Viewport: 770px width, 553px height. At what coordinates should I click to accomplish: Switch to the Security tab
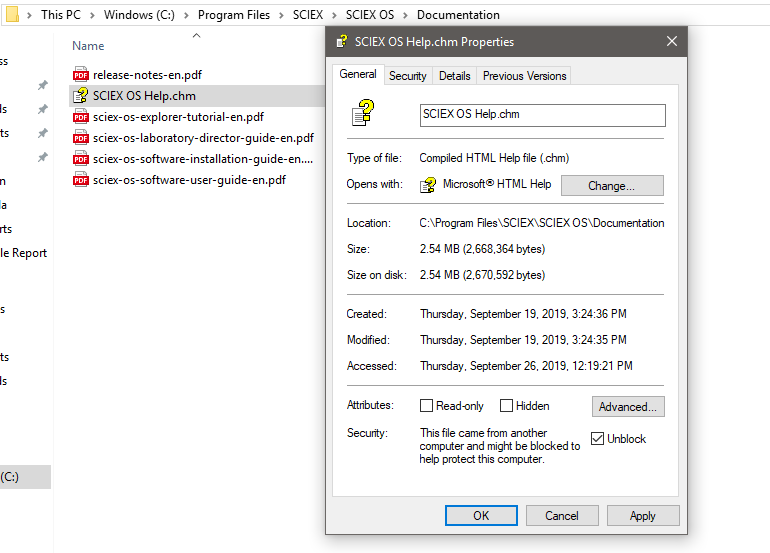click(x=408, y=76)
